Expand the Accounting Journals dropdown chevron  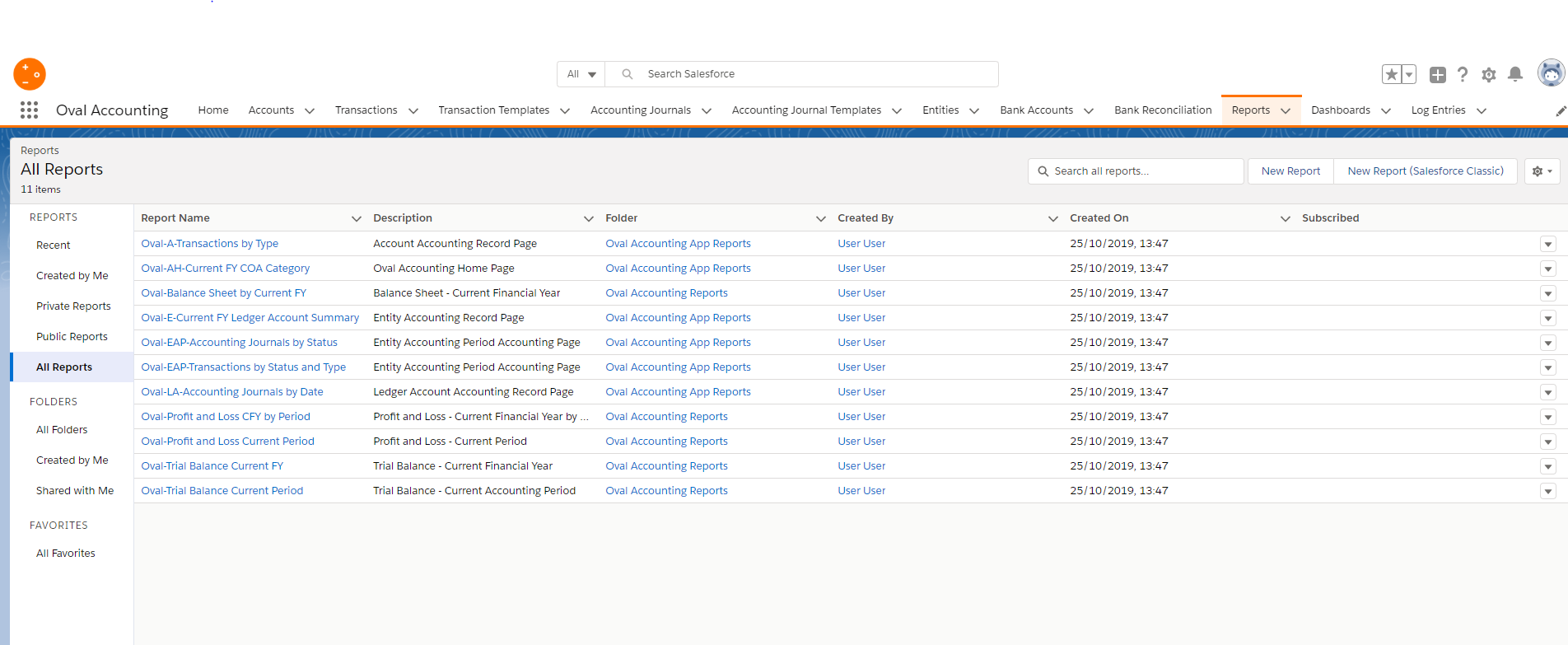[x=707, y=111]
